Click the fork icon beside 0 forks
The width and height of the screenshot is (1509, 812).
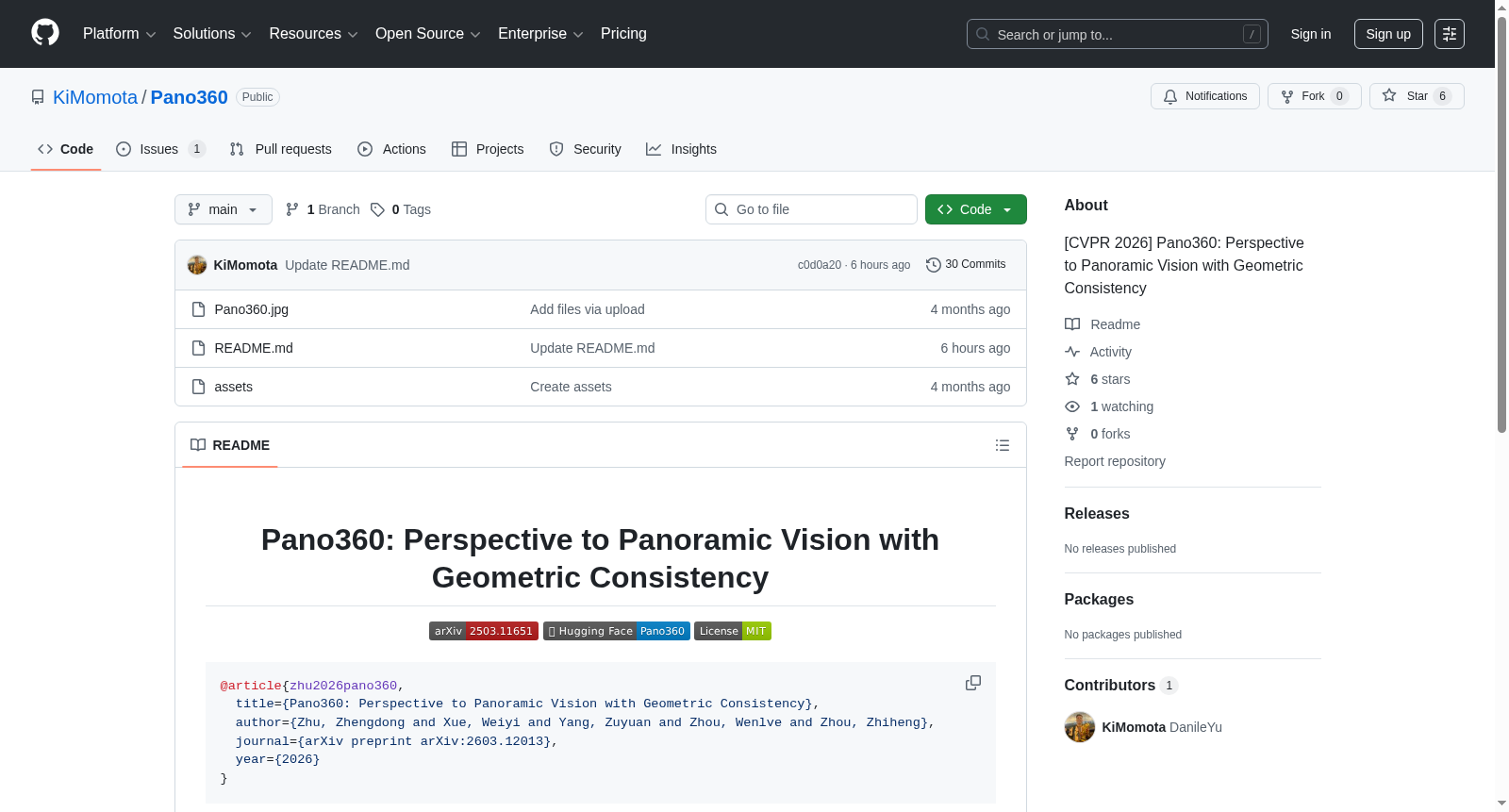coord(1072,434)
